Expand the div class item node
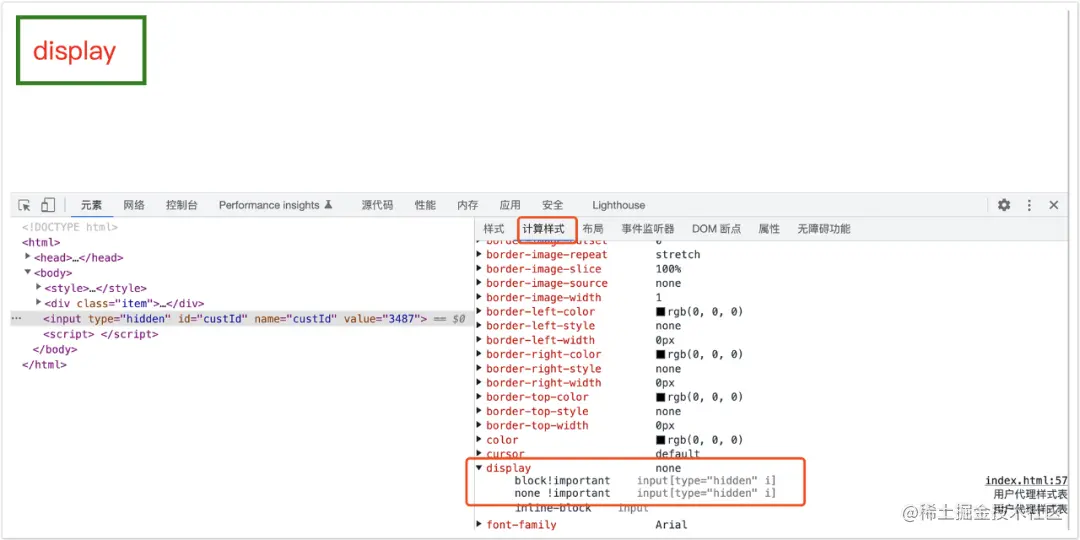Viewport: 1080px width, 540px height. coord(39,302)
